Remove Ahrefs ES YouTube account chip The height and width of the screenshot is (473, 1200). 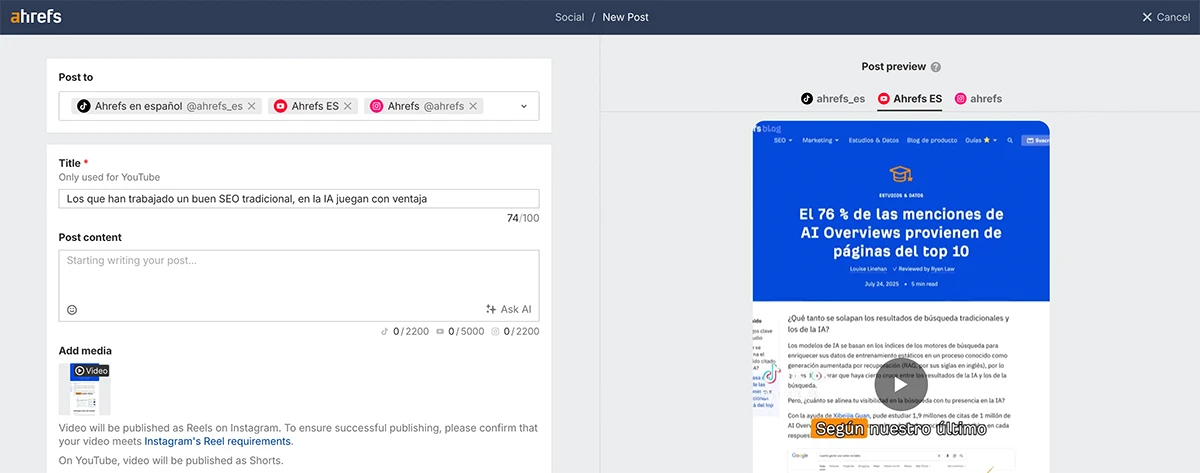click(x=347, y=106)
